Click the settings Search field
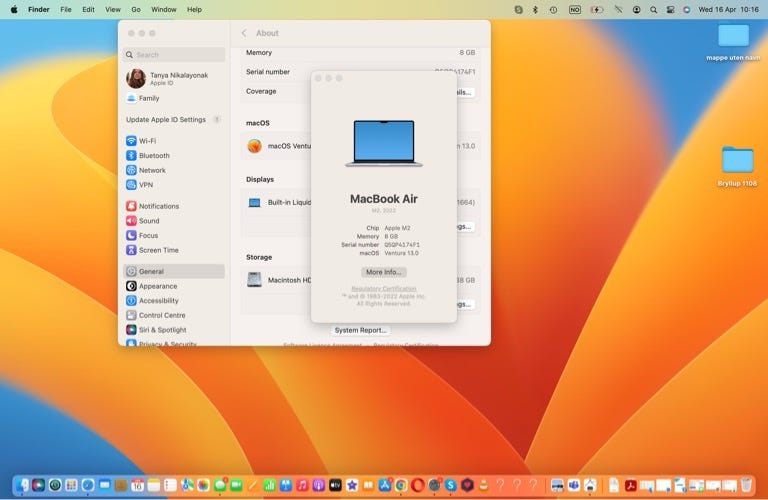Viewport: 768px width, 500px height. click(x=175, y=55)
